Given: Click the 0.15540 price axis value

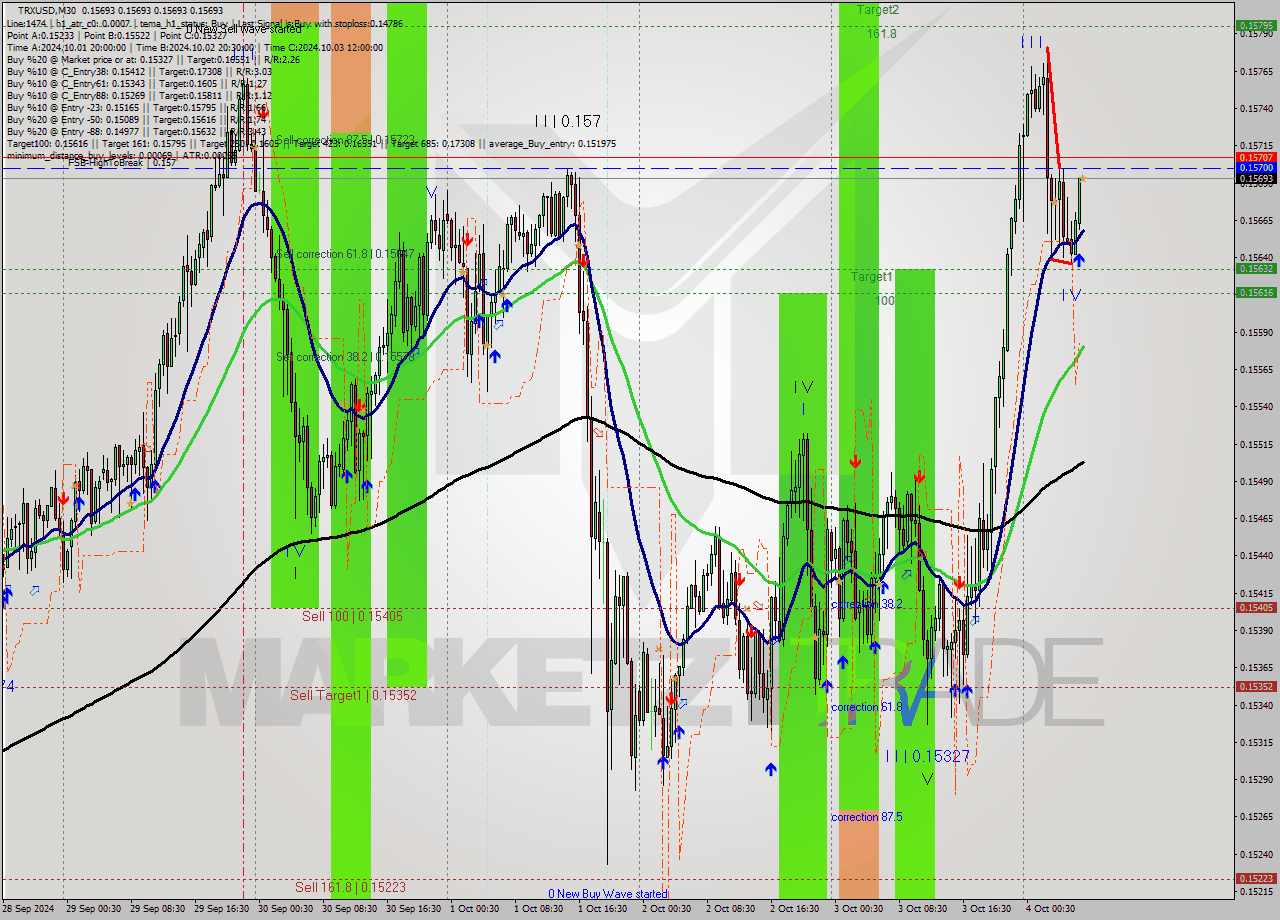Looking at the screenshot, I should [1256, 407].
